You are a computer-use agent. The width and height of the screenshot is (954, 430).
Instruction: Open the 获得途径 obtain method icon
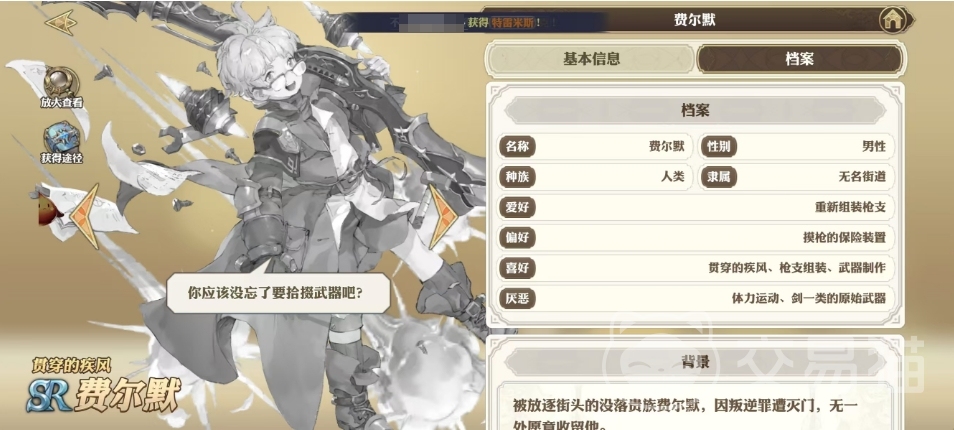[61, 143]
